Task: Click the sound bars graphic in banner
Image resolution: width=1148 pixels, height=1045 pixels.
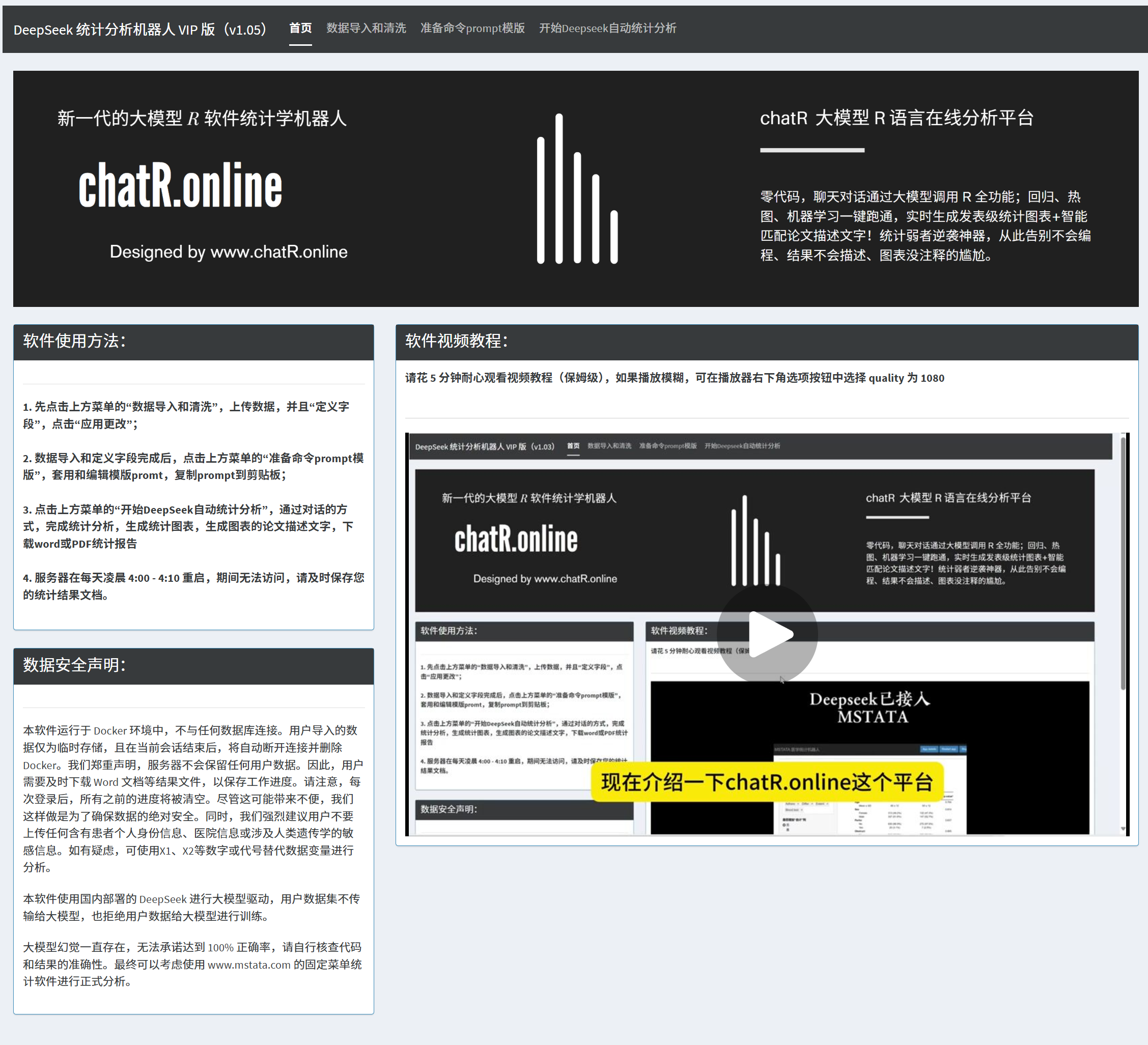Action: 577,188
